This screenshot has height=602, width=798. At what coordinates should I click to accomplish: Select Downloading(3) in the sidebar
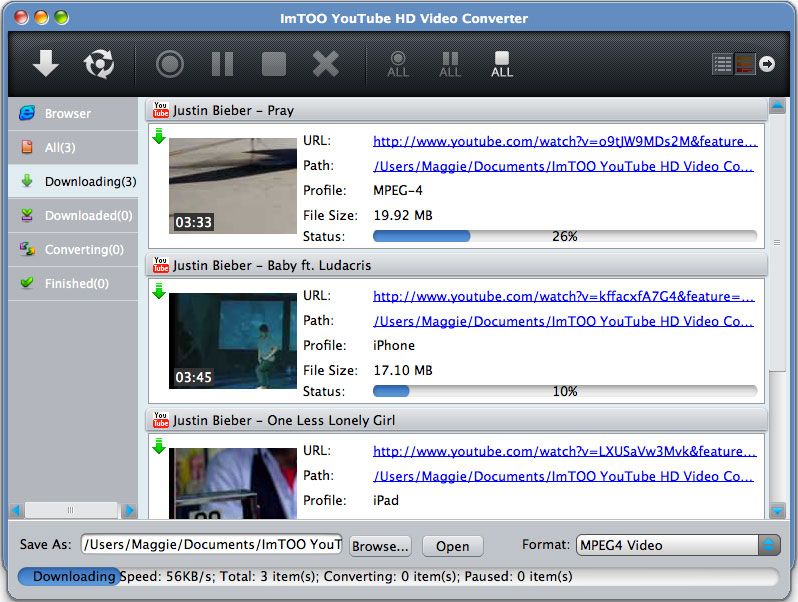pyautogui.click(x=73, y=182)
